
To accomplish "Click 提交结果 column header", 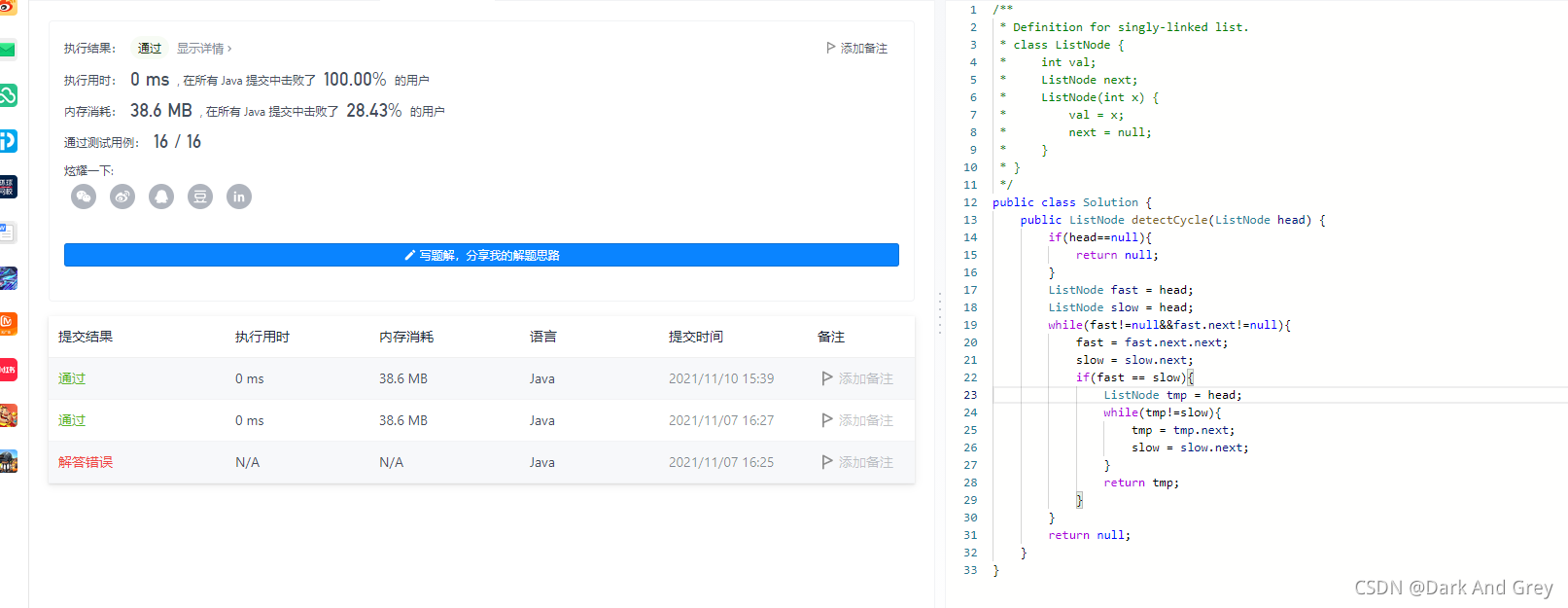I will [86, 337].
